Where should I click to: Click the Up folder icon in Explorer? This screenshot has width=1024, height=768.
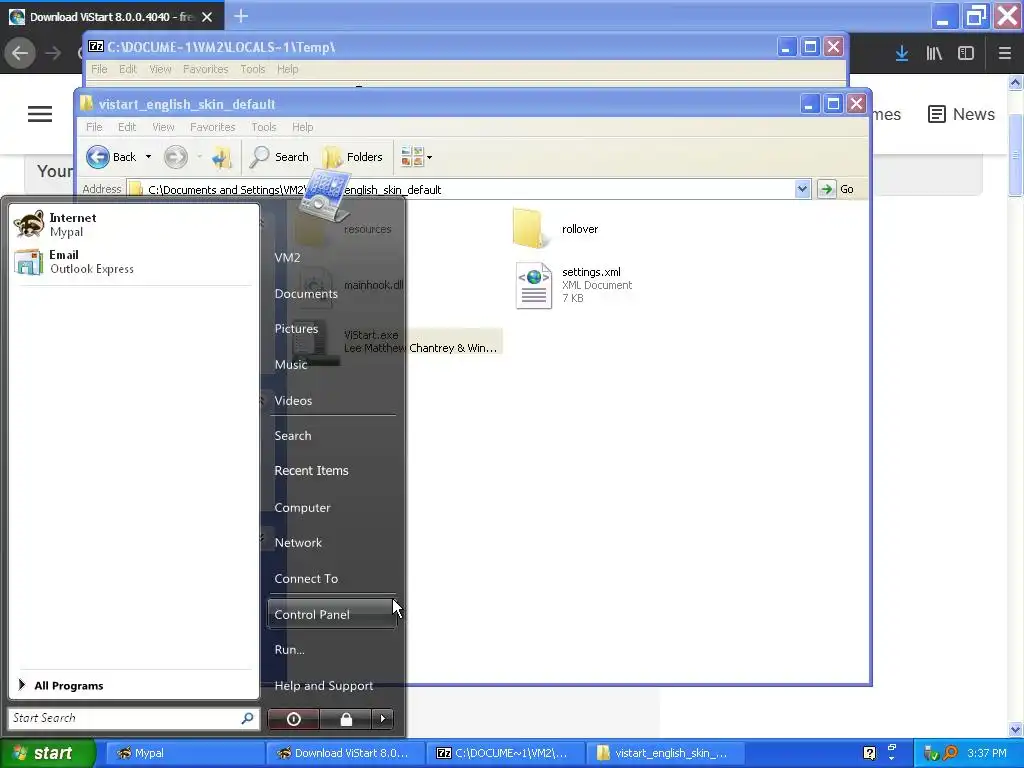(221, 157)
